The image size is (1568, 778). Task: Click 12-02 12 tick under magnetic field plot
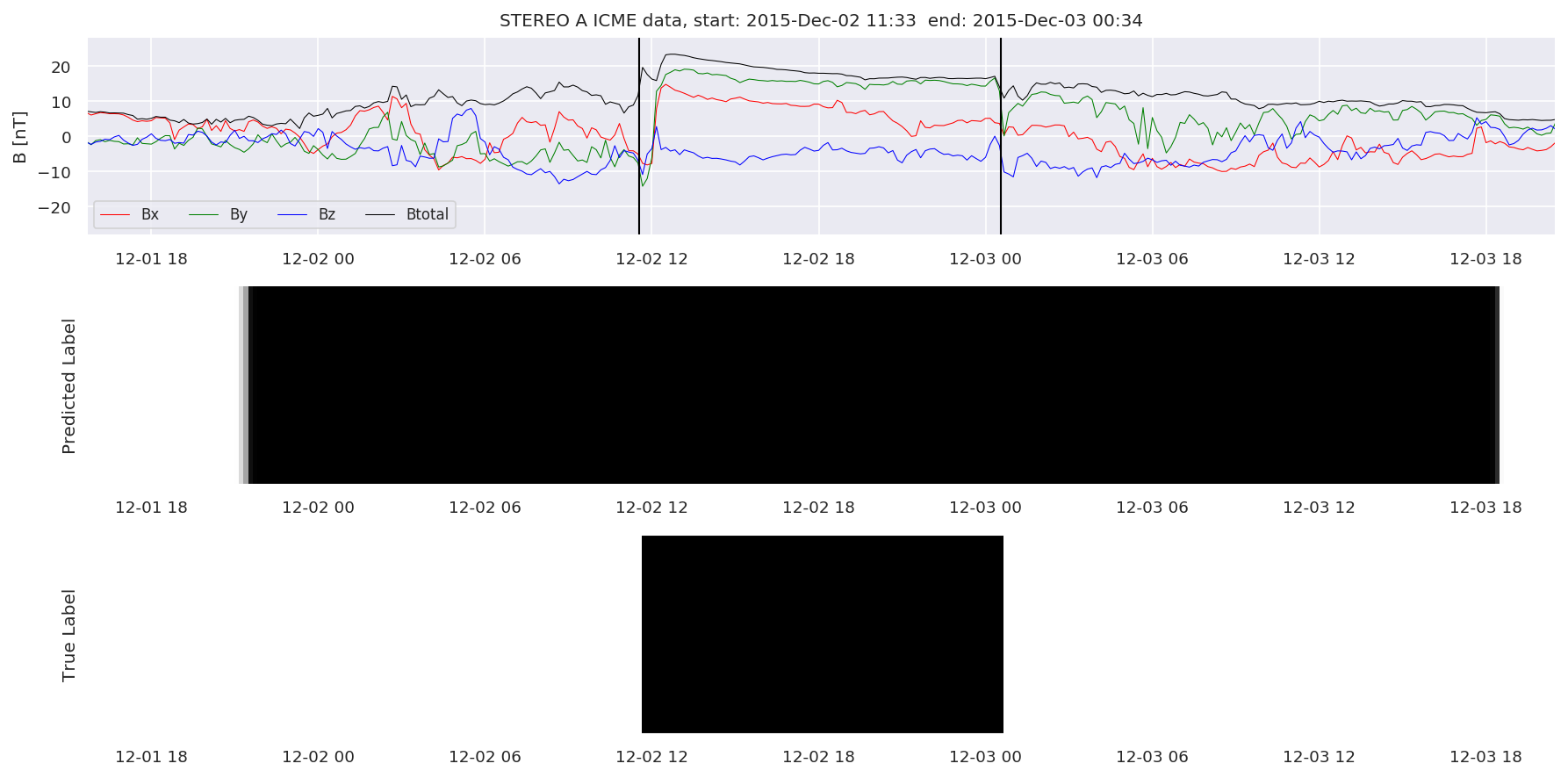651,259
